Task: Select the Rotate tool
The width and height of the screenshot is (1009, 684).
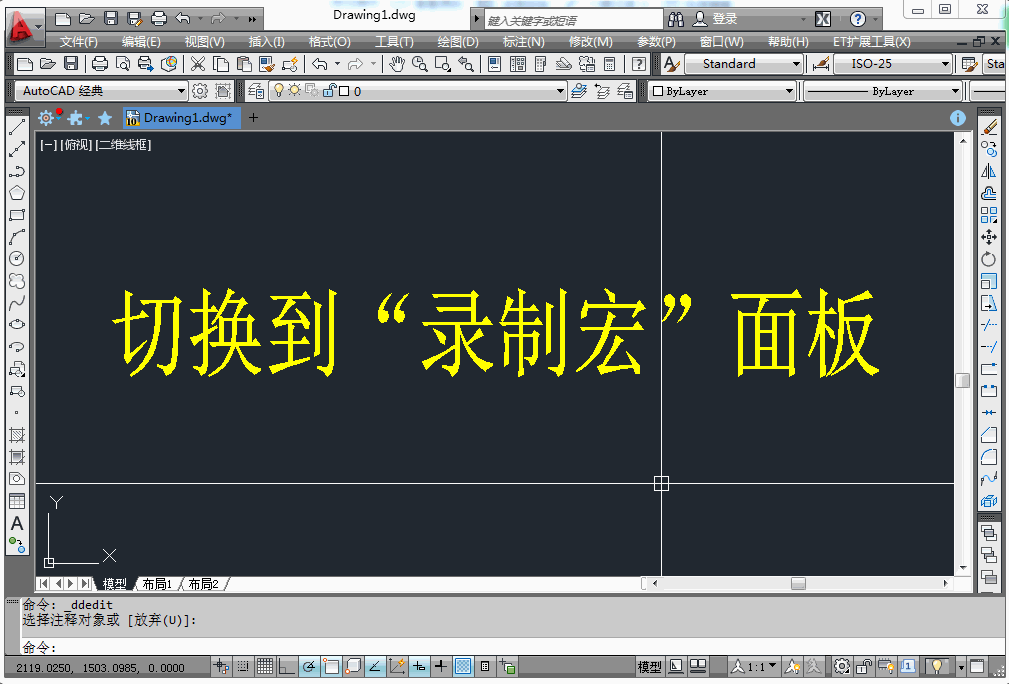Action: click(989, 259)
